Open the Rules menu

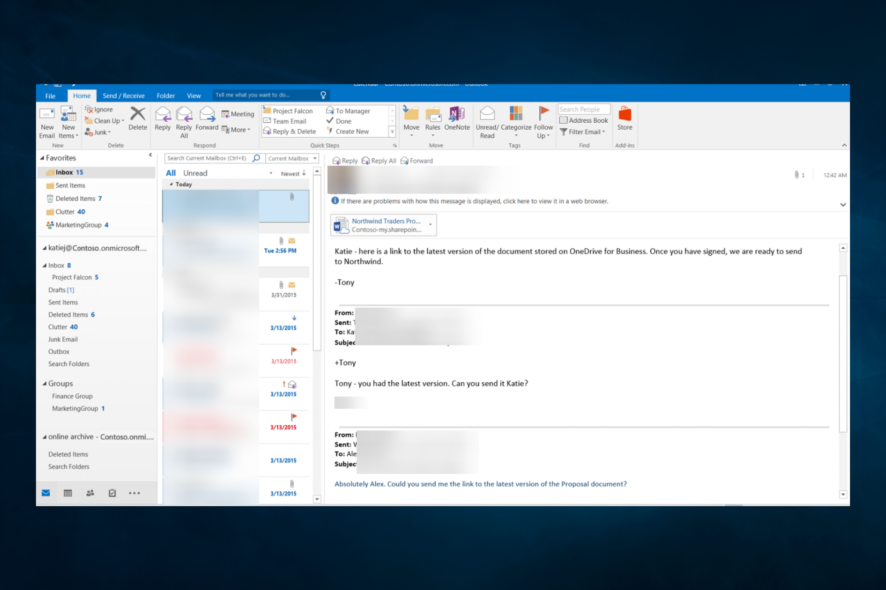coord(433,121)
